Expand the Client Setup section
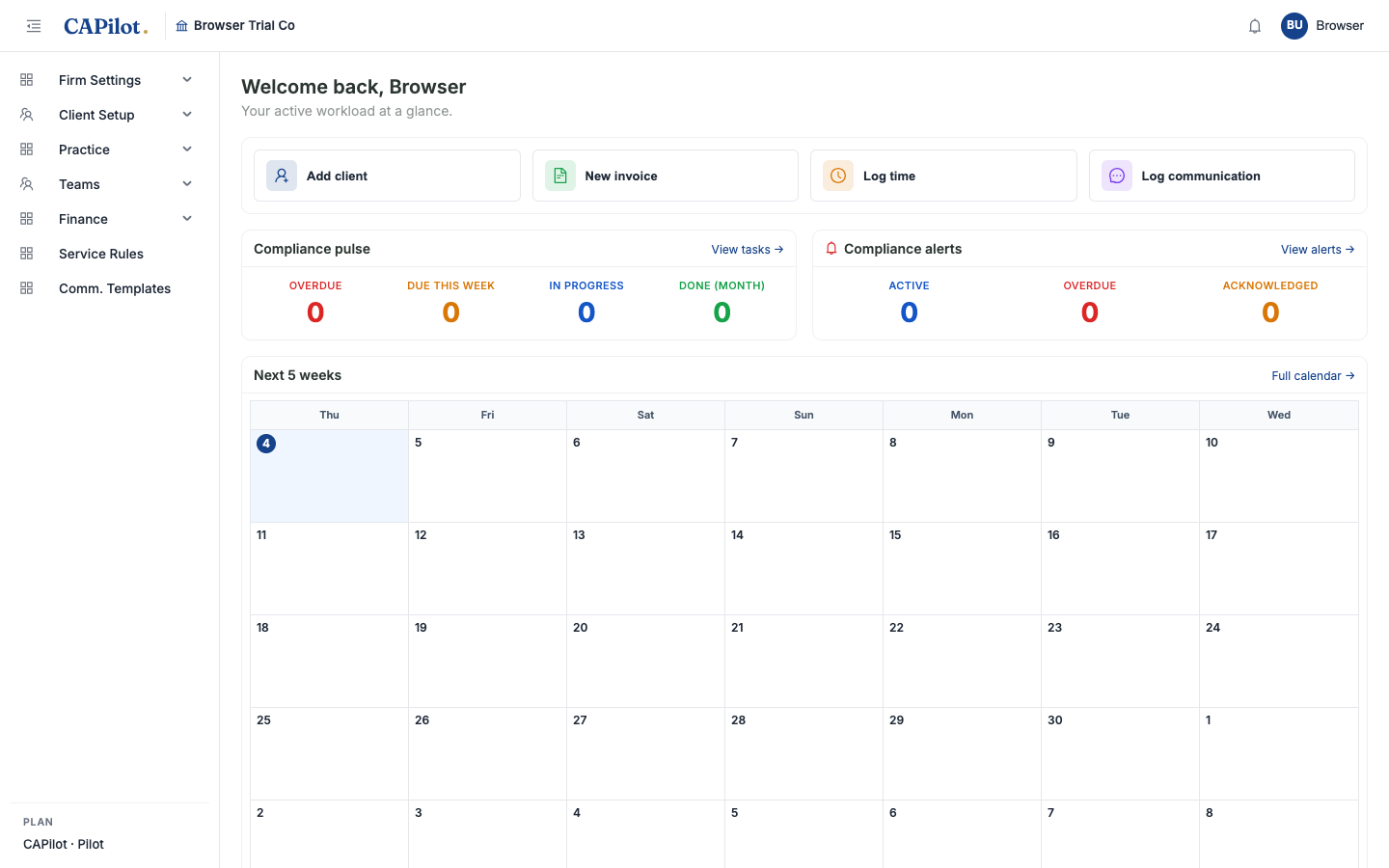Screen dimensions: 1389x868 point(106,115)
